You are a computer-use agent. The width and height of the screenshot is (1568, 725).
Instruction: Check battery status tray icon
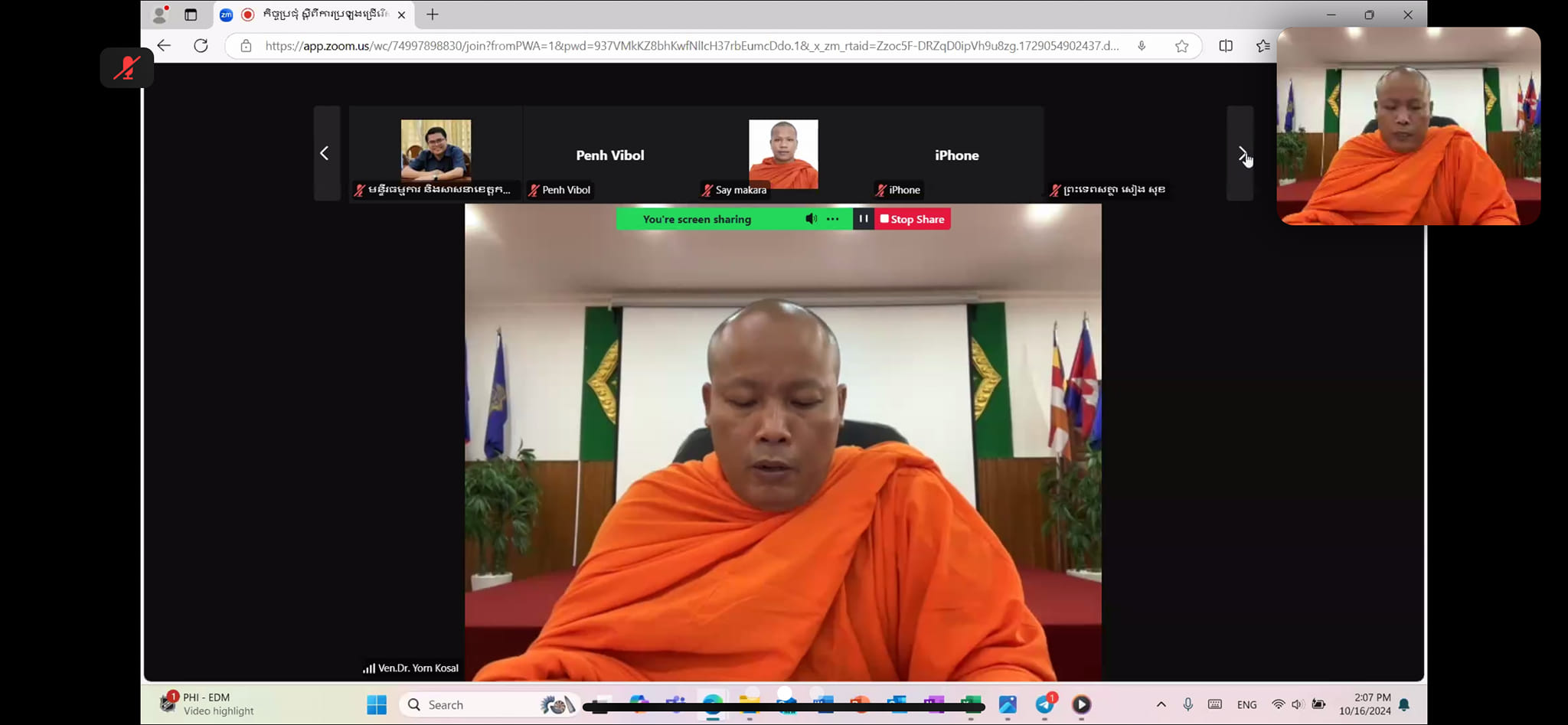tap(1318, 704)
